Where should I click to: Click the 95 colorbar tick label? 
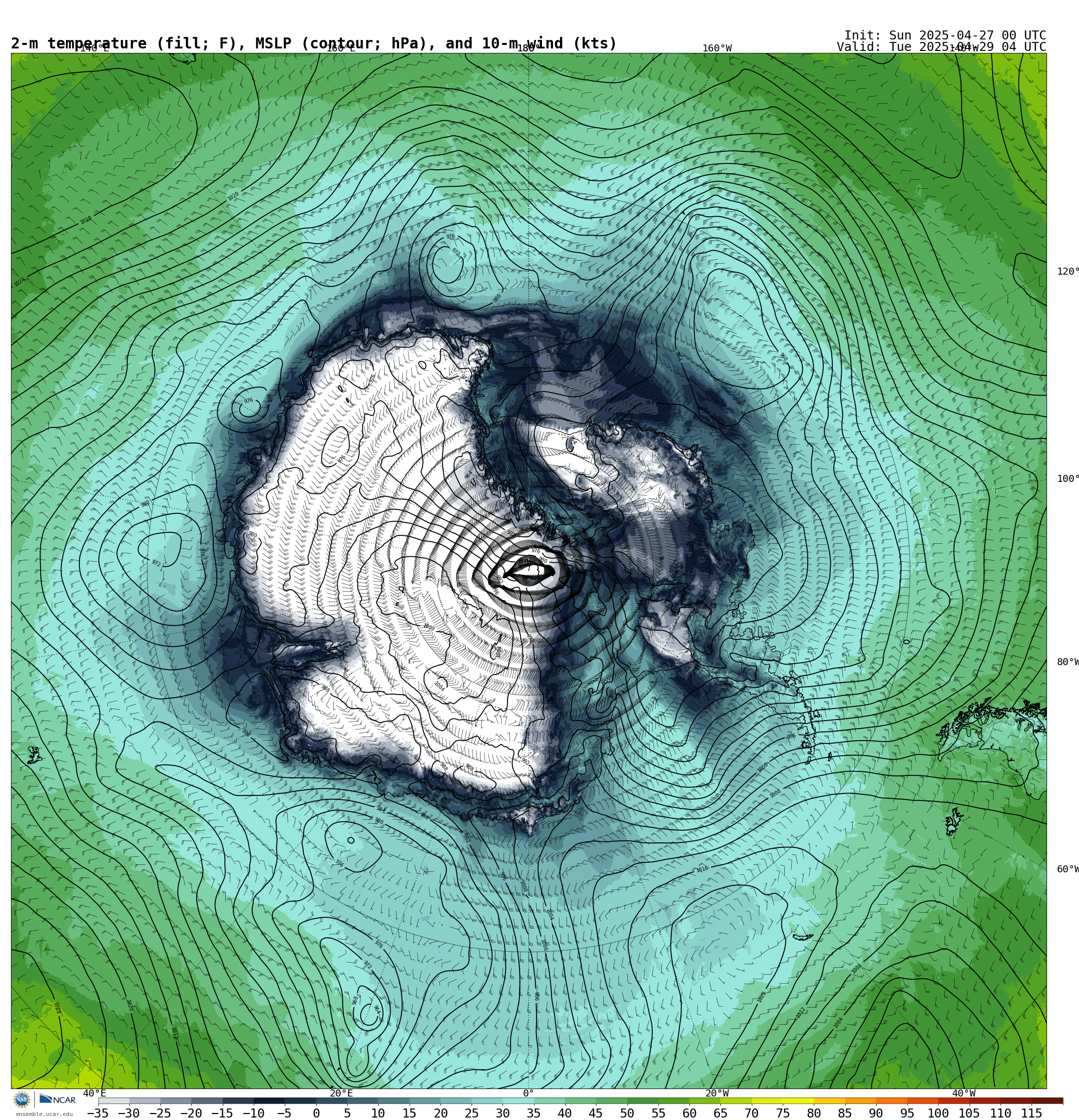point(907,1113)
